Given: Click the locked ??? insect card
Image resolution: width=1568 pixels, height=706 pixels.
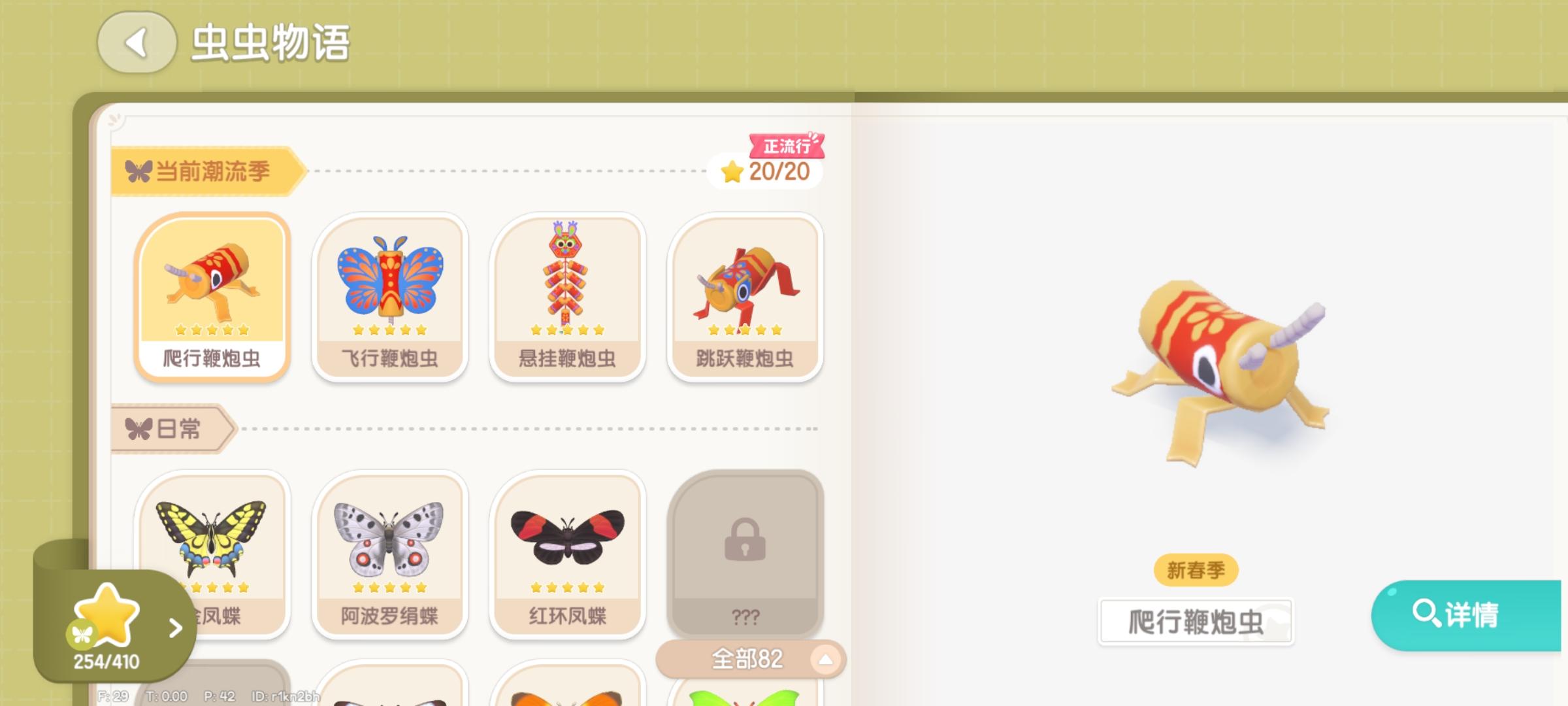Looking at the screenshot, I should (745, 554).
